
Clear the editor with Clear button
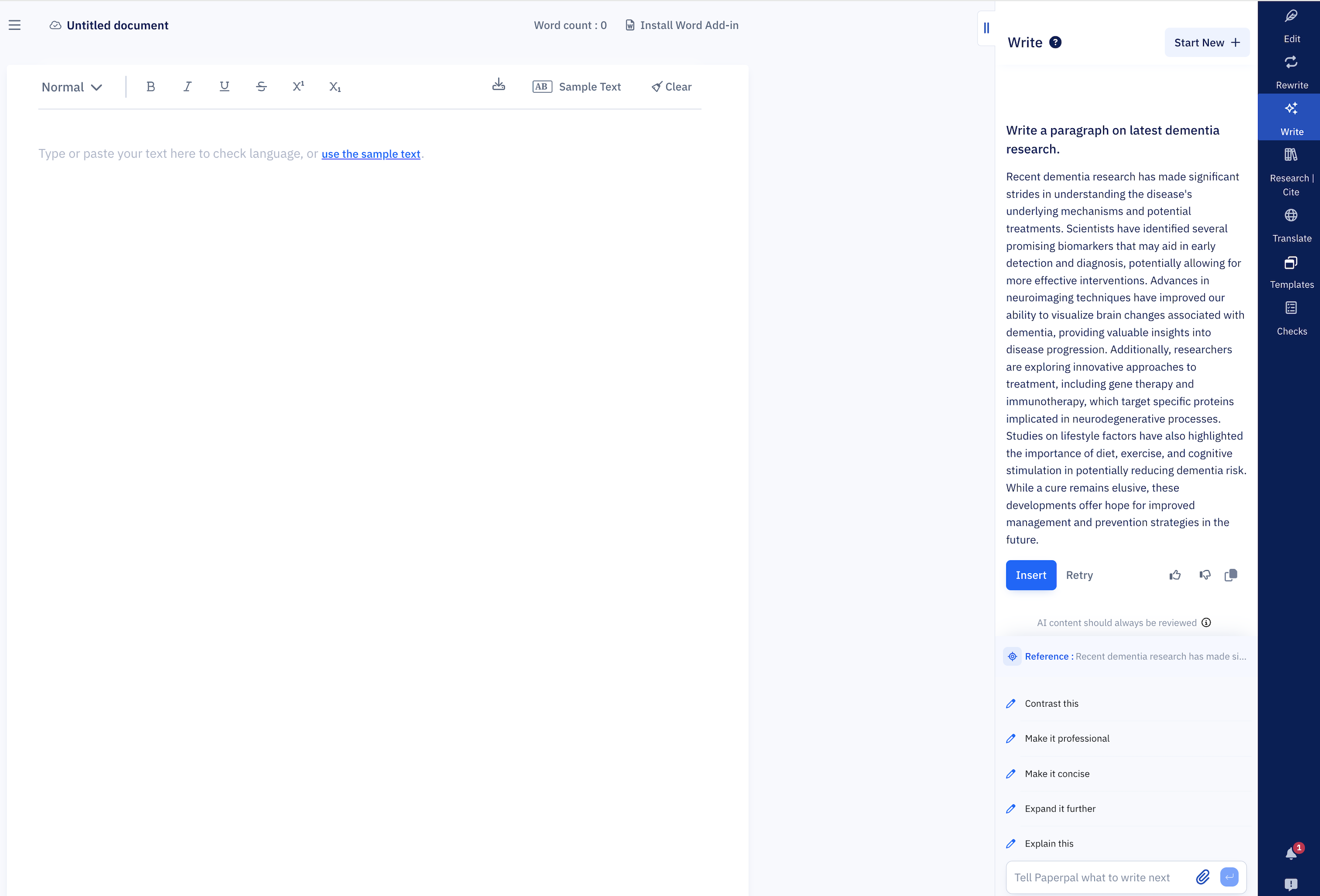click(671, 86)
